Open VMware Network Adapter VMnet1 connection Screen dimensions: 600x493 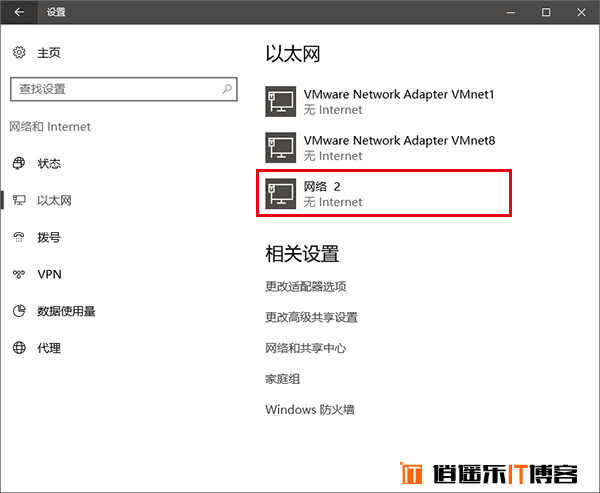[x=380, y=101]
